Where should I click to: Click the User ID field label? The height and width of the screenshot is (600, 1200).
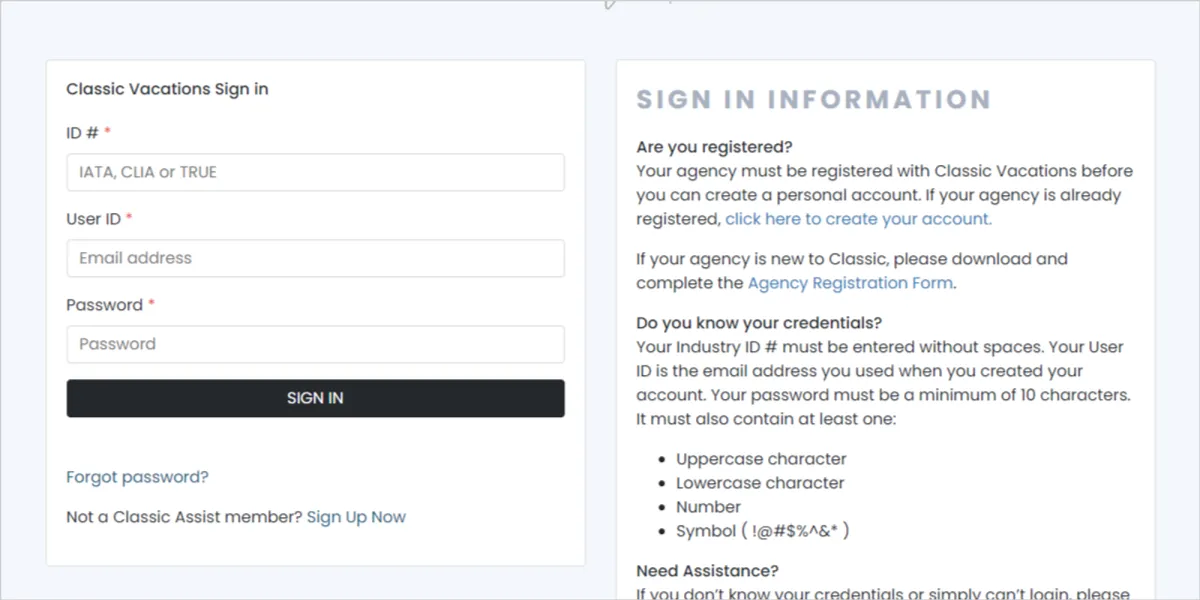[93, 219]
